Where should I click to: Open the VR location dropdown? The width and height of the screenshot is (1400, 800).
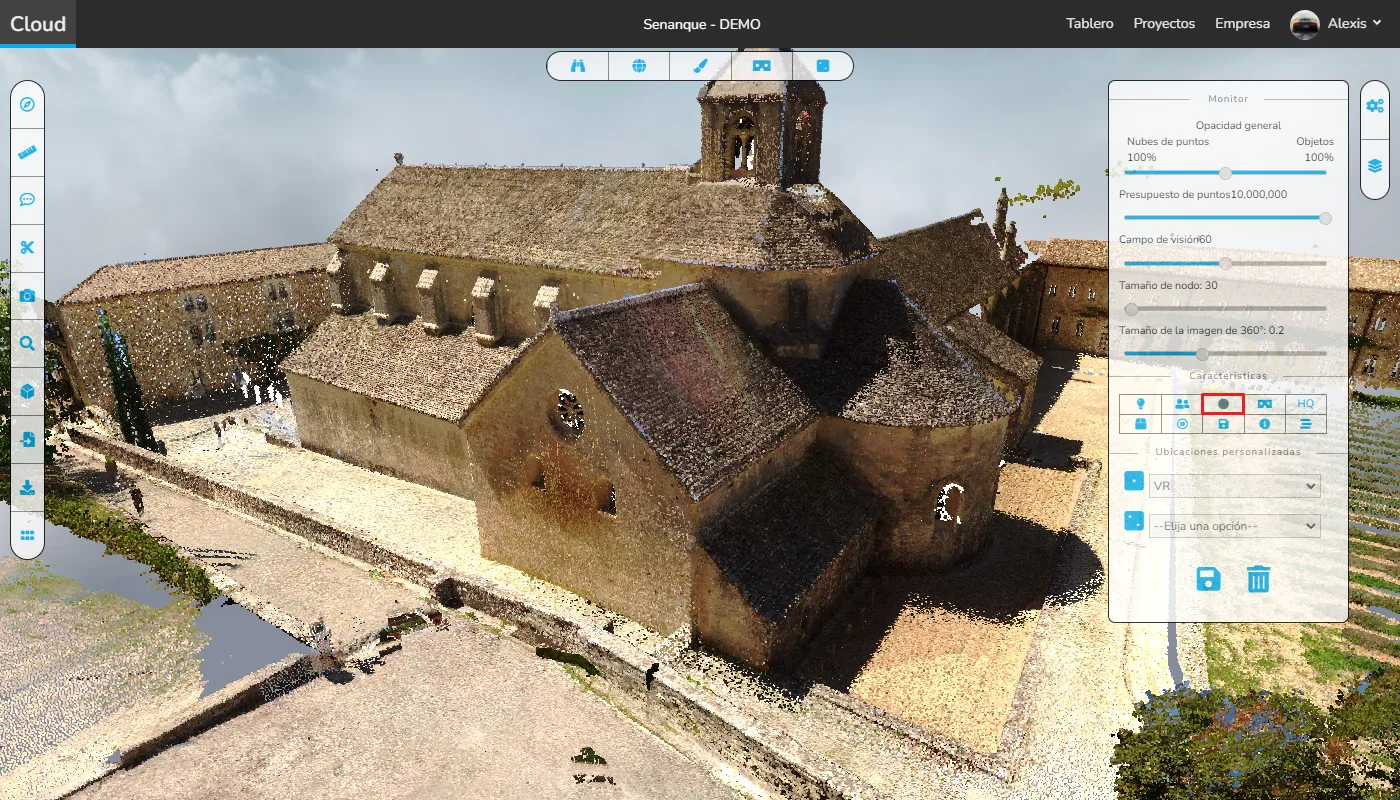[1235, 486]
